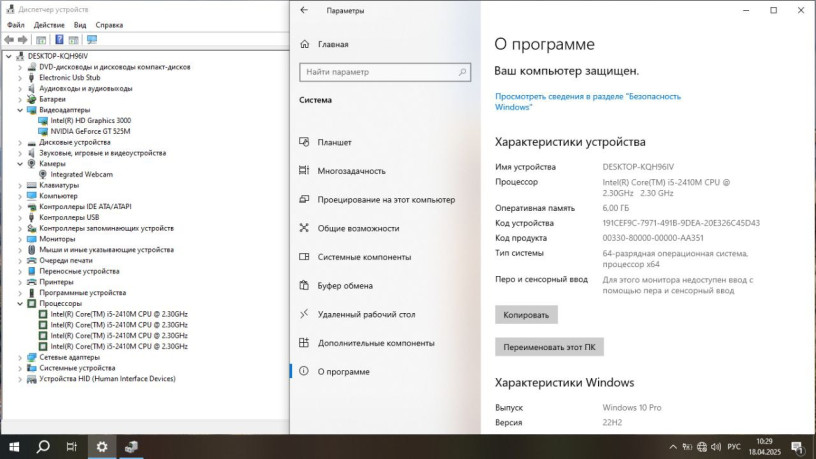Click the Windows 10 Pro edition value

[632, 407]
